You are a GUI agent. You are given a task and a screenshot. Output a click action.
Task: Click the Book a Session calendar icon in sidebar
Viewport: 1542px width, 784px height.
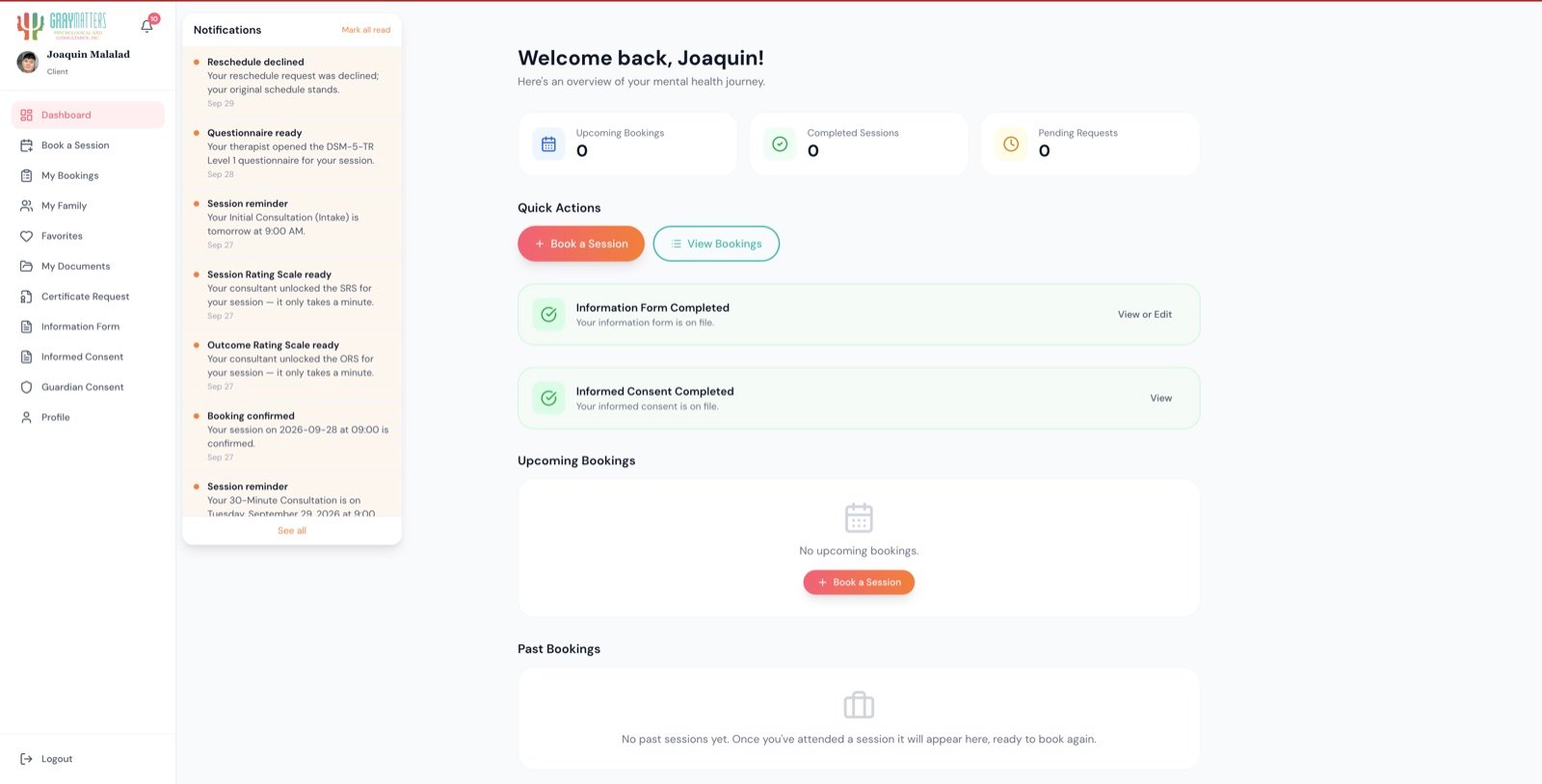pyautogui.click(x=26, y=145)
